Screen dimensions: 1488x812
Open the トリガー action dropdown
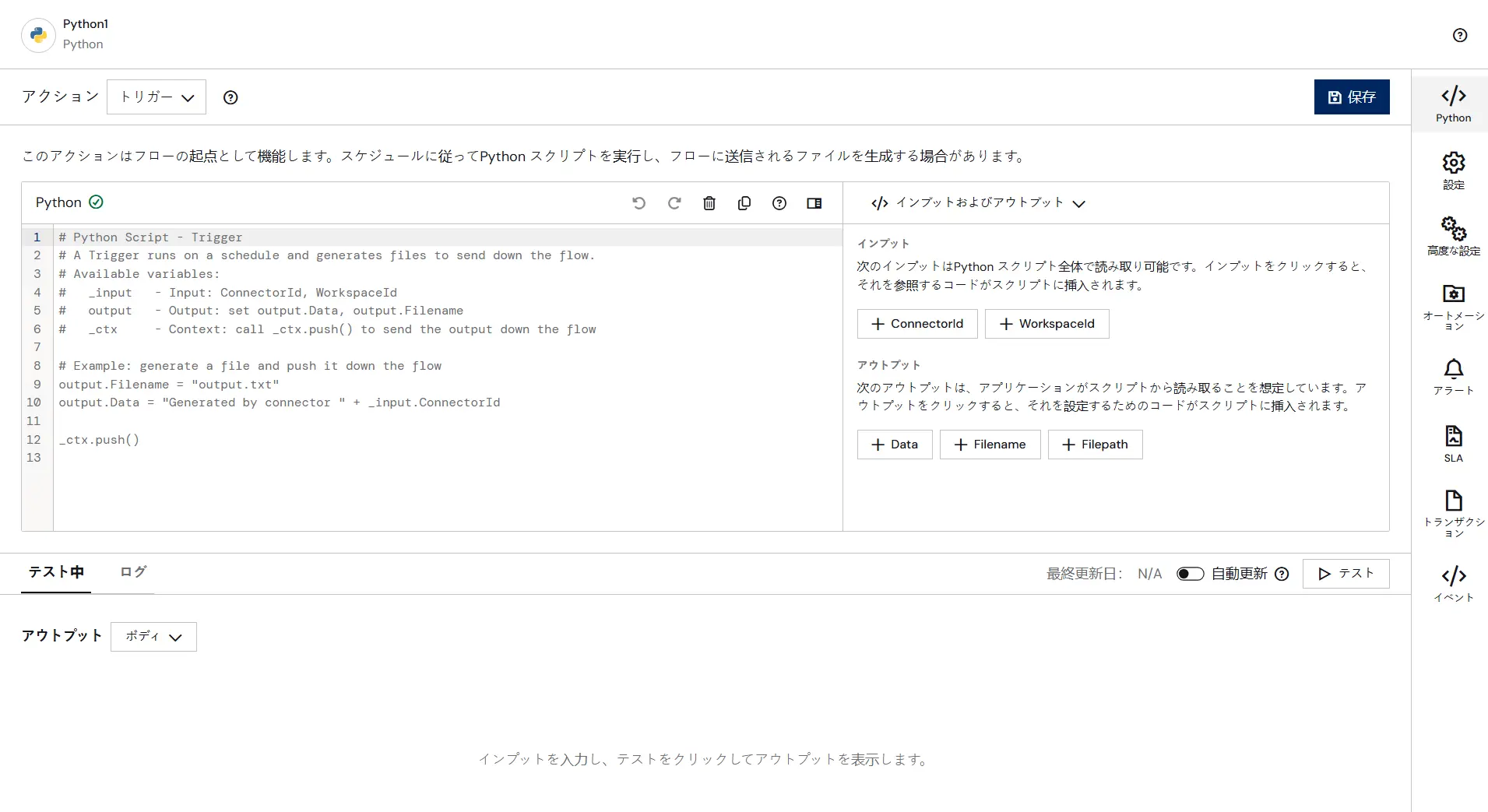click(157, 97)
